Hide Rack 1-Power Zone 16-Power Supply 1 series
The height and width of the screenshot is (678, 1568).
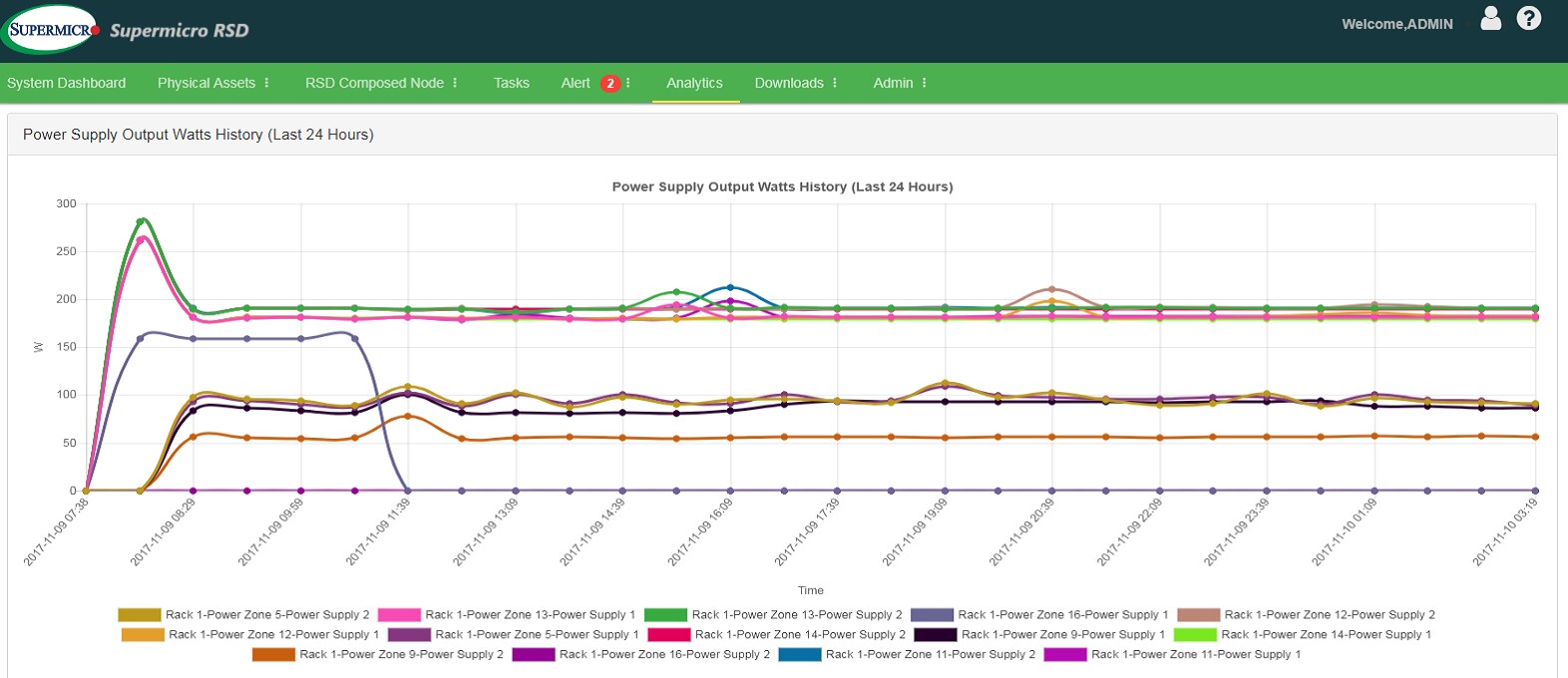coord(1062,615)
